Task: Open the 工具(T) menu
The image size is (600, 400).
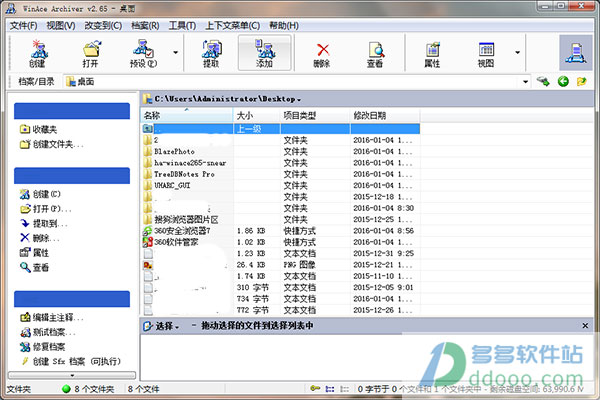Action: [182, 26]
